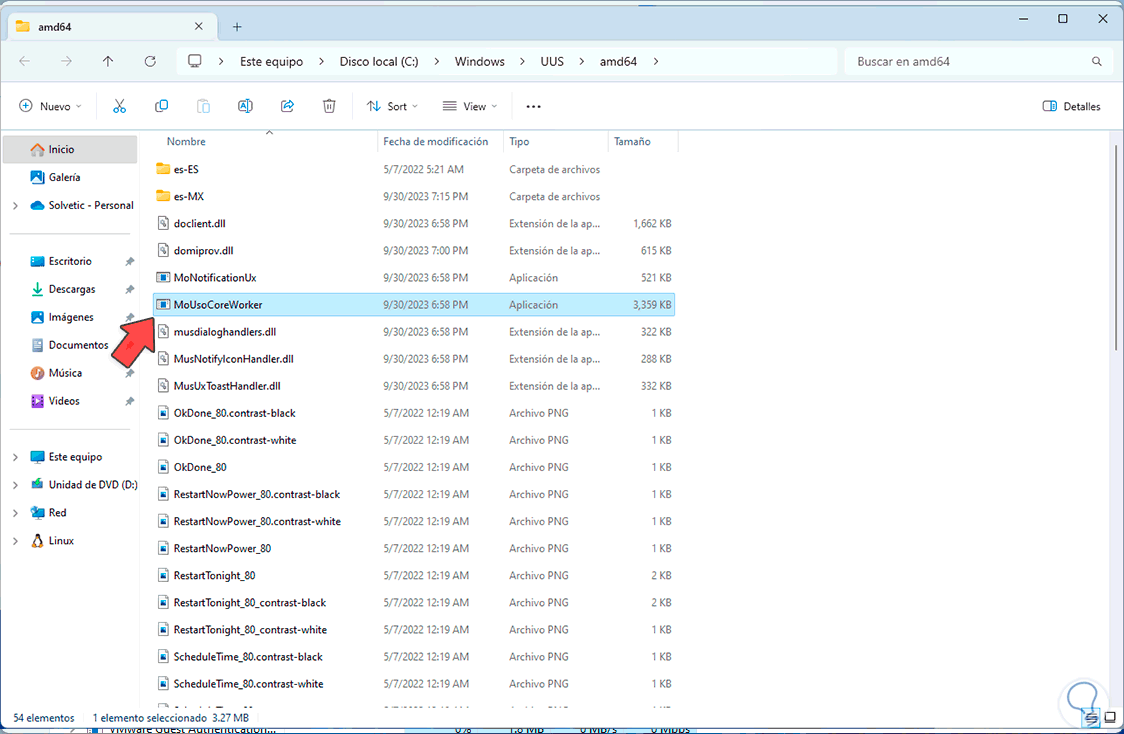This screenshot has width=1124, height=734.
Task: Click the Delete trash icon
Action: [x=329, y=106]
